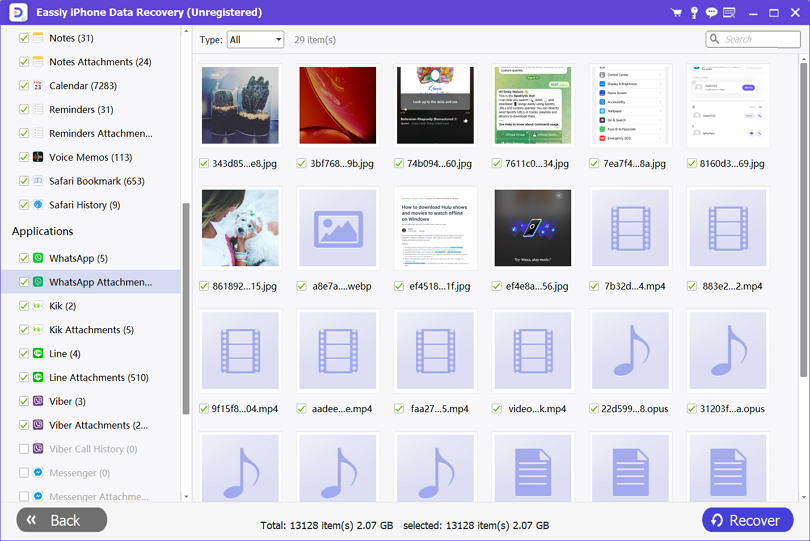Viewport: 810px width, 541px height.
Task: Uncheck file 3bf768...9b.jpg checkbox
Action: click(302, 163)
